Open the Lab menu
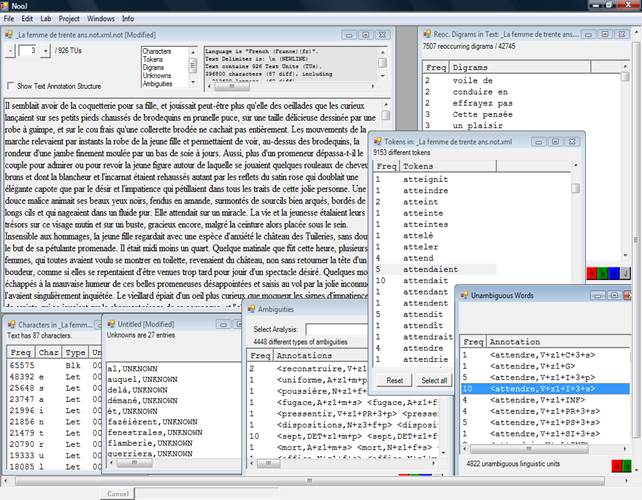642x500 pixels. [46, 18]
